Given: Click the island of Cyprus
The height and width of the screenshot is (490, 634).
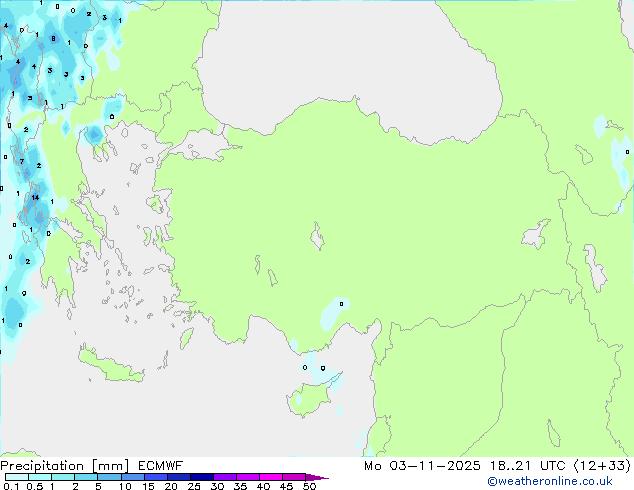Looking at the screenshot, I should (x=313, y=396).
